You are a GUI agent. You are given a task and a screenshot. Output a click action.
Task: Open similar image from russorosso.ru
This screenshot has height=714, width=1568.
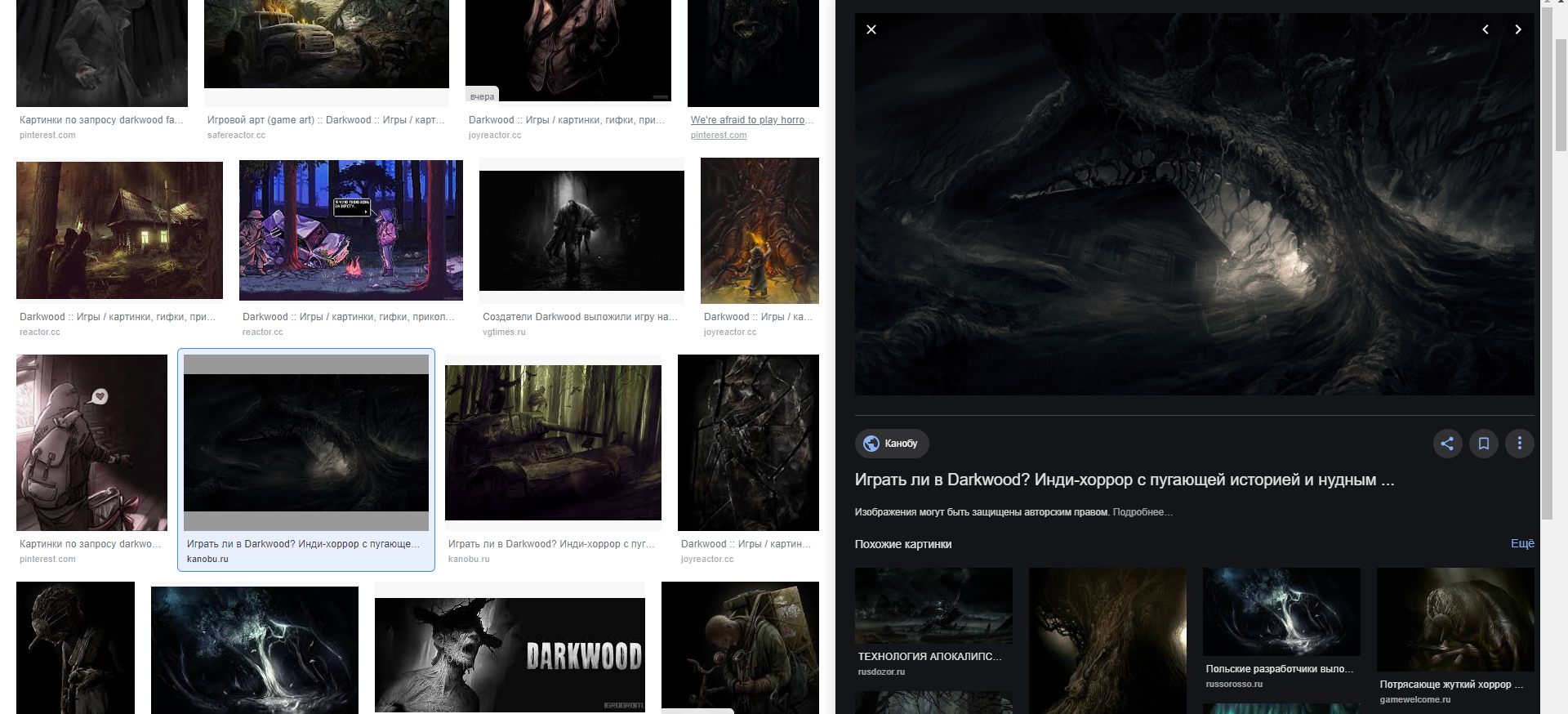click(1281, 612)
